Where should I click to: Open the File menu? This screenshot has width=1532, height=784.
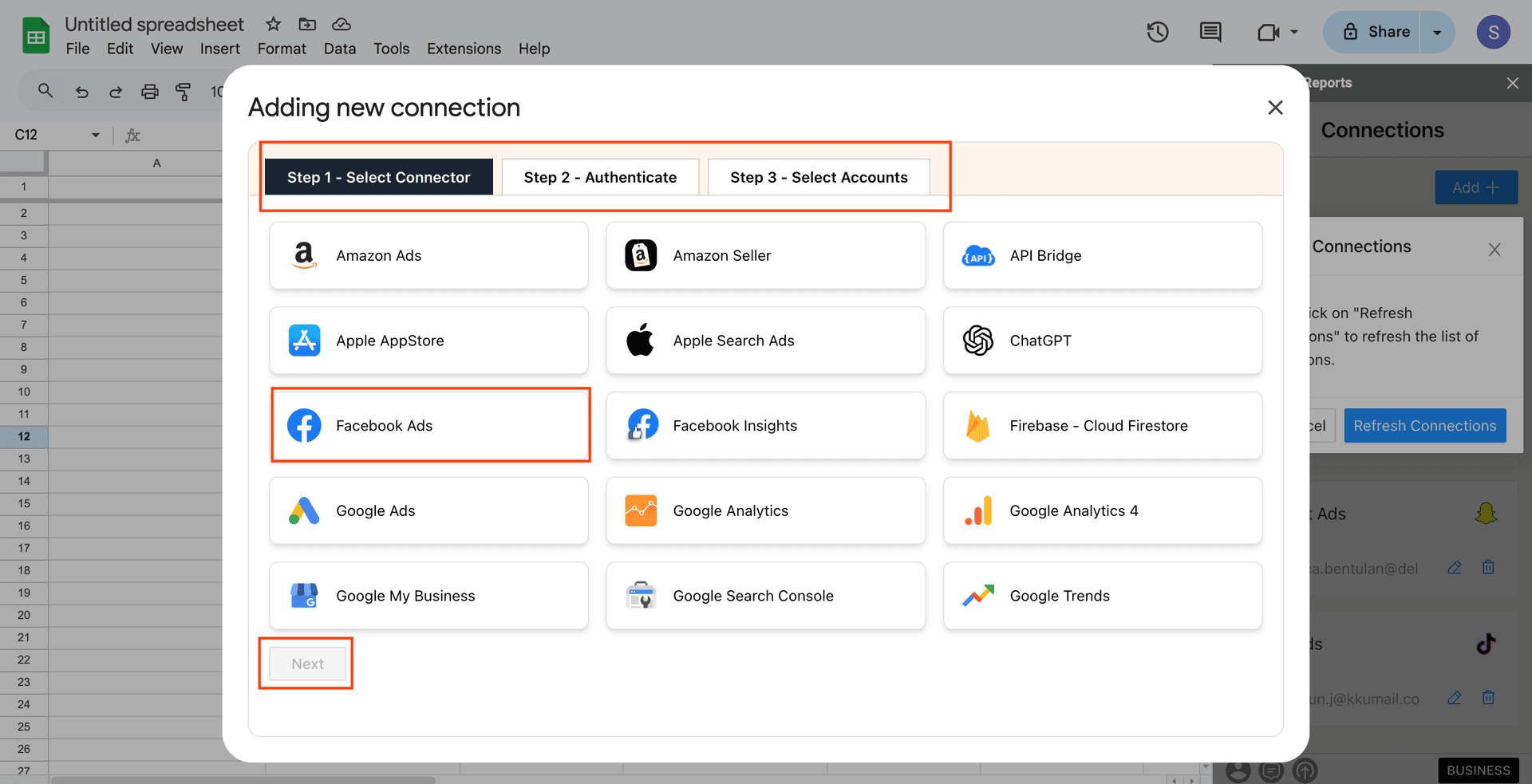(x=77, y=49)
